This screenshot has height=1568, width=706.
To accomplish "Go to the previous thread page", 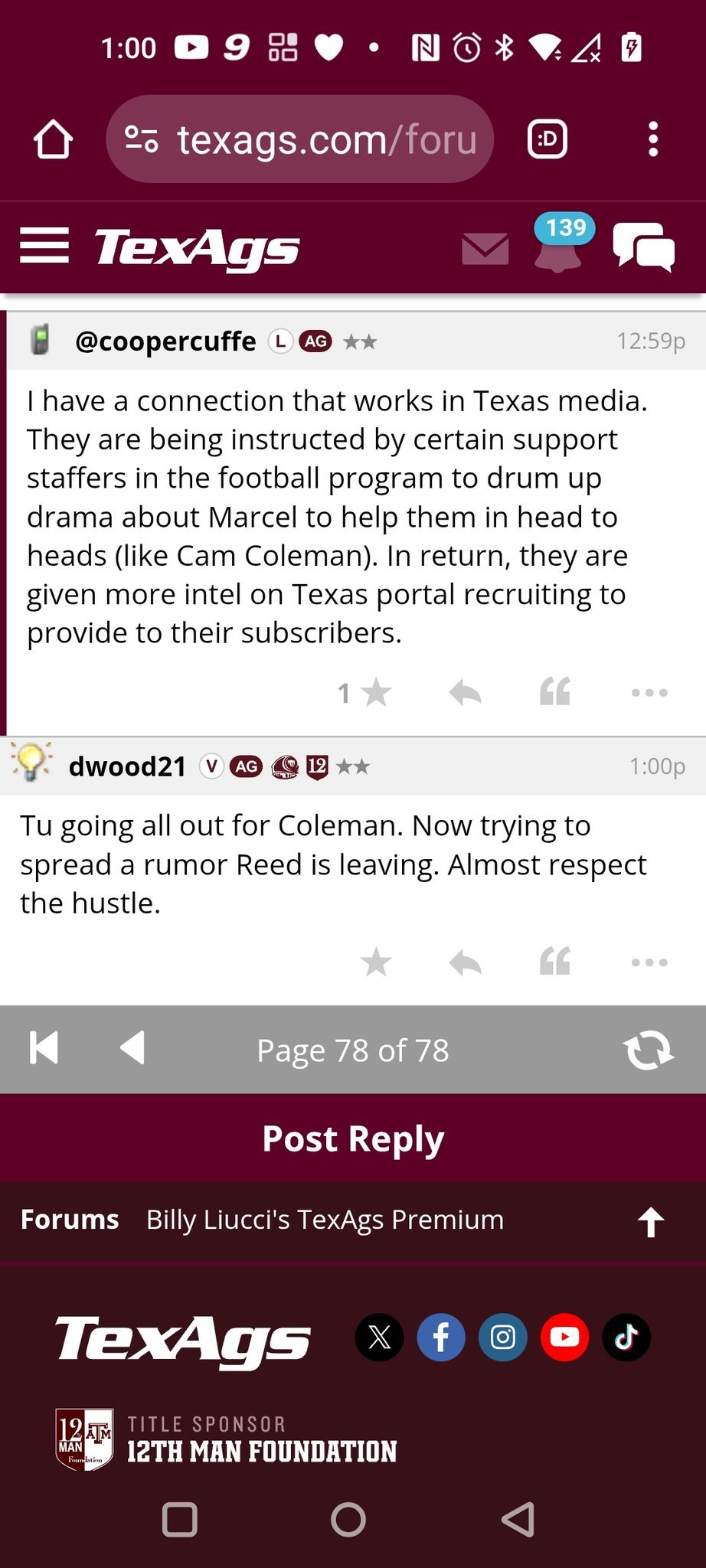I will (132, 1048).
